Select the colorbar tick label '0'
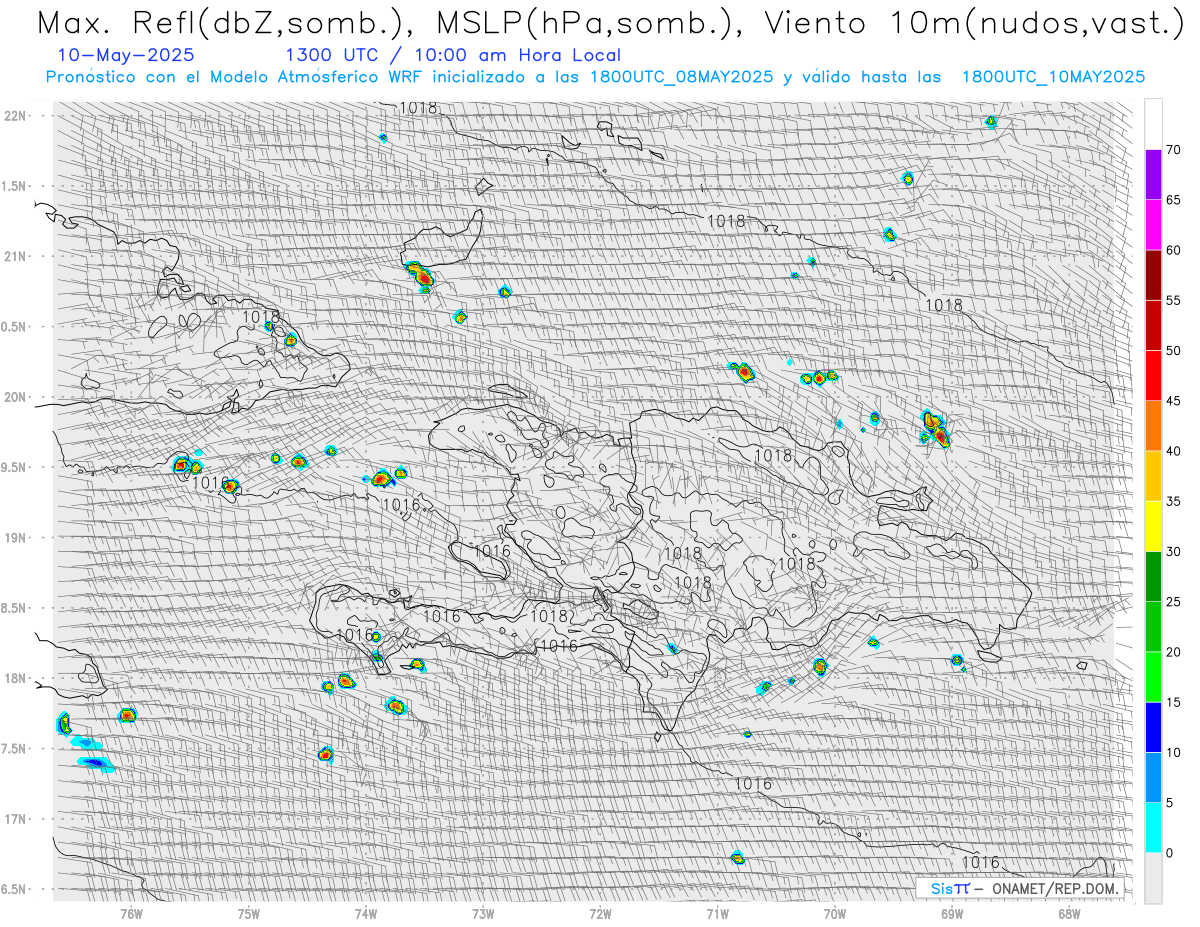Viewport: 1200px width, 927px height. click(x=1170, y=853)
